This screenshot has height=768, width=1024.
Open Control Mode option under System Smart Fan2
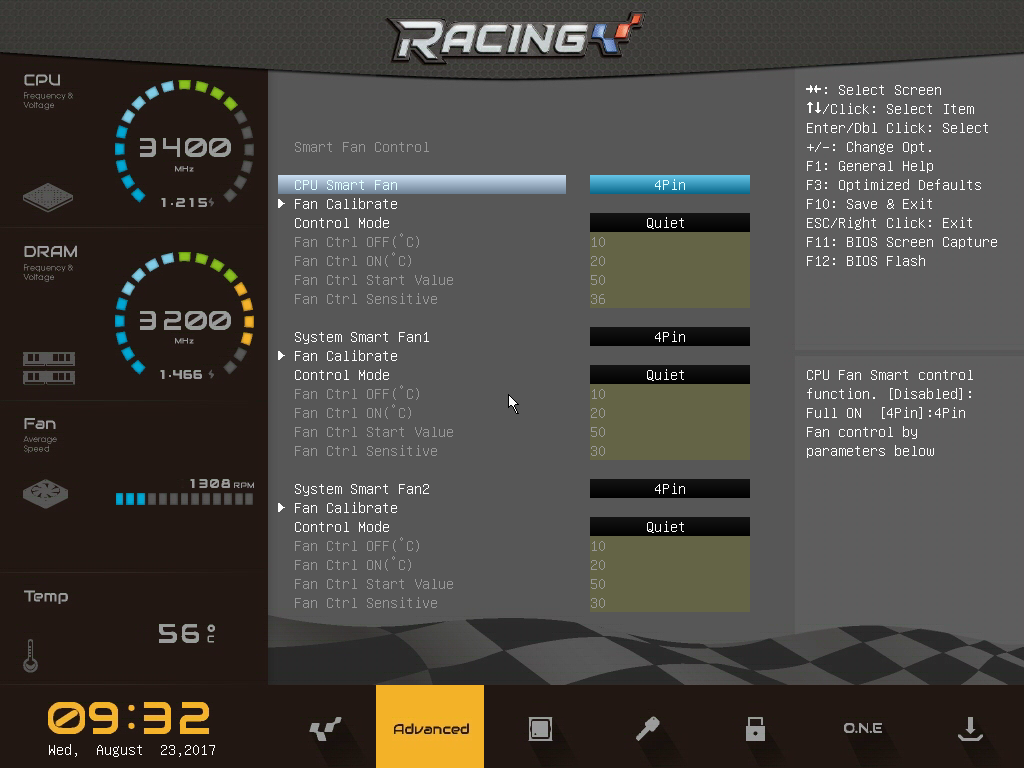[x=669, y=527]
